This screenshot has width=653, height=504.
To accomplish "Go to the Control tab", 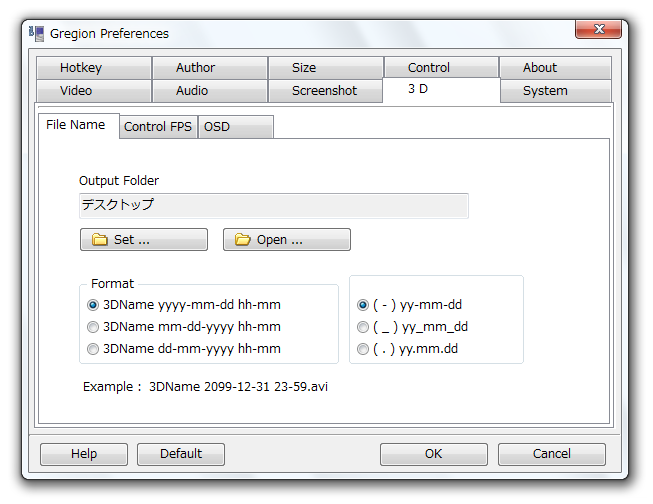I will coord(441,67).
